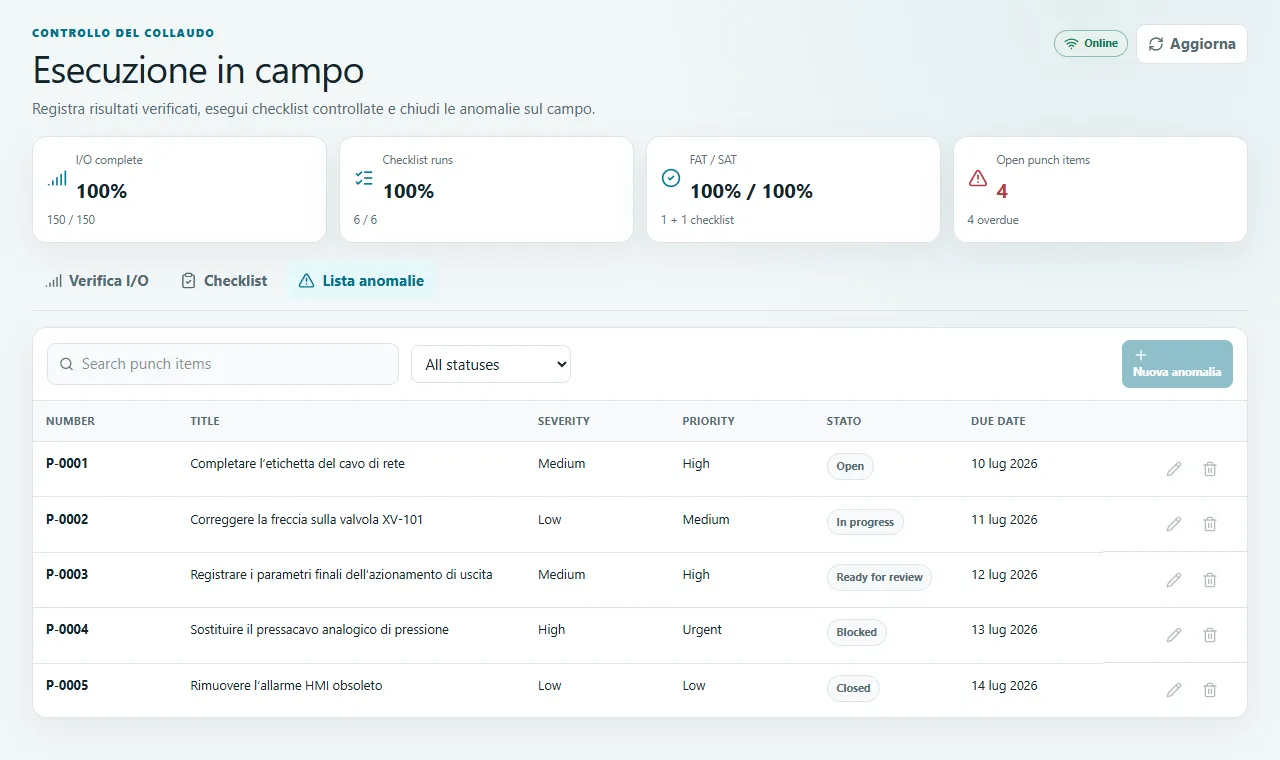Edit punch item P-0002 with pencil icon
The image size is (1280, 760).
point(1174,524)
